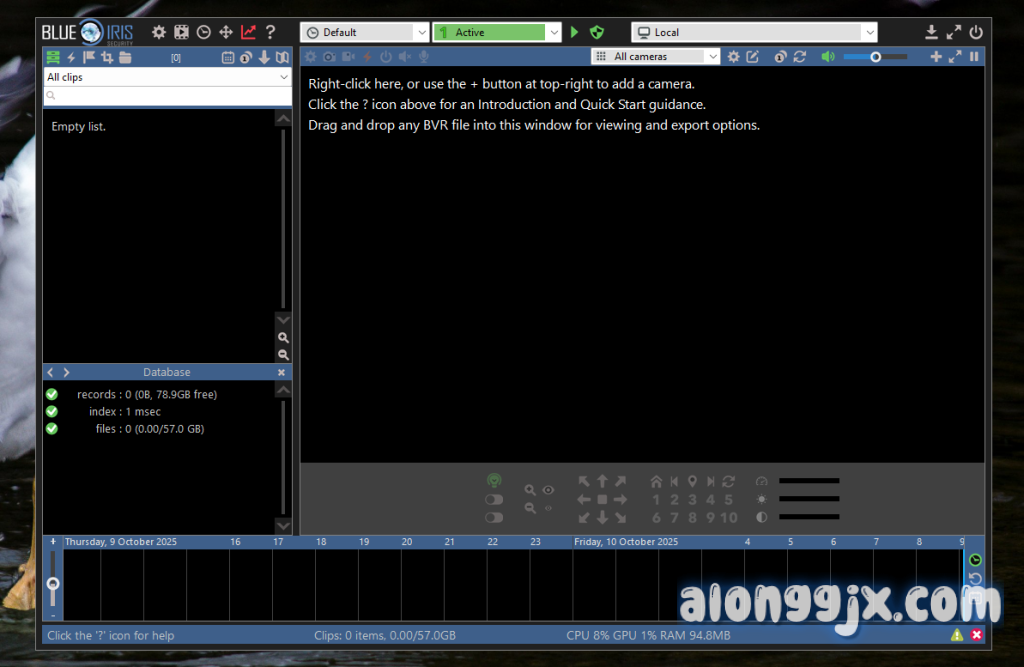The width and height of the screenshot is (1024, 667).
Task: Toggle the green speaker audio icon
Action: 827,57
